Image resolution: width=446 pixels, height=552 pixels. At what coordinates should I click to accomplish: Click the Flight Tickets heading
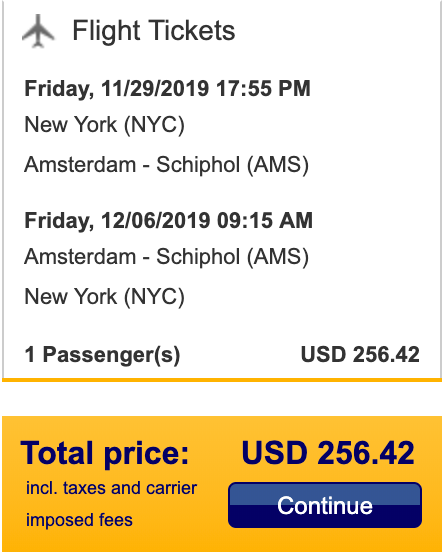coord(153,31)
